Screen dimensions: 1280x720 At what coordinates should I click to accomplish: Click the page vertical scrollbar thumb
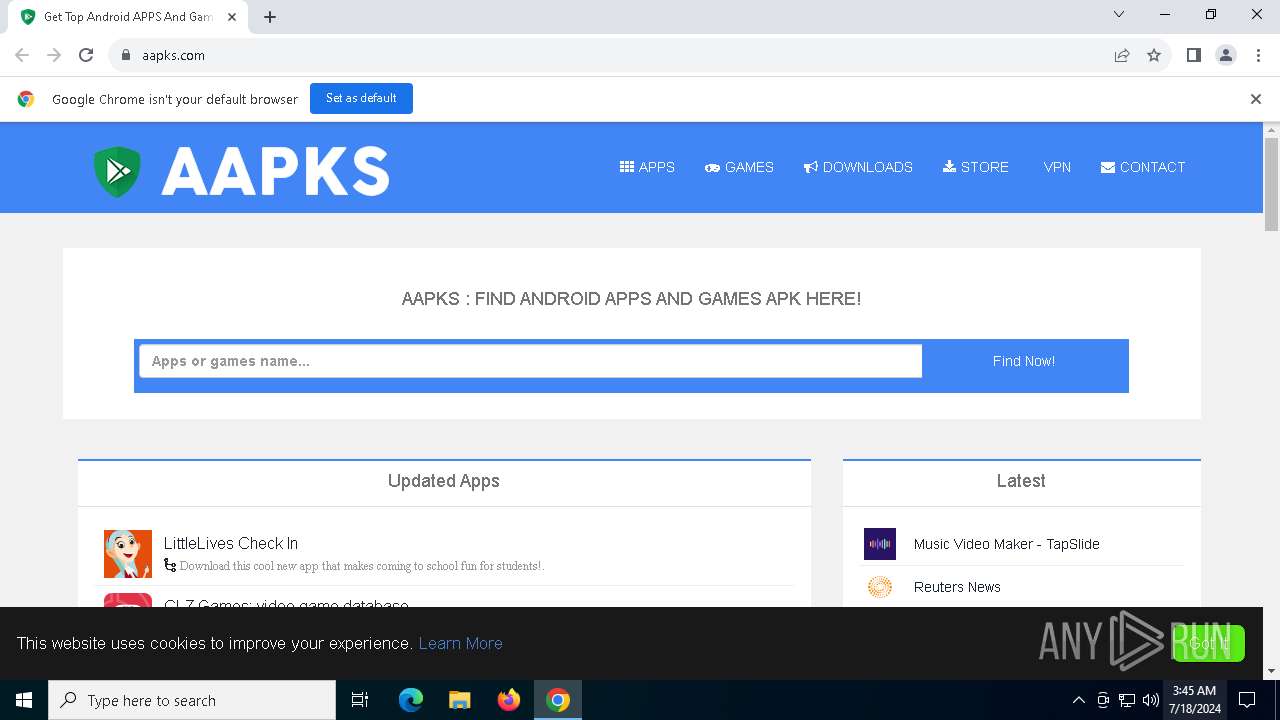tap(1272, 185)
